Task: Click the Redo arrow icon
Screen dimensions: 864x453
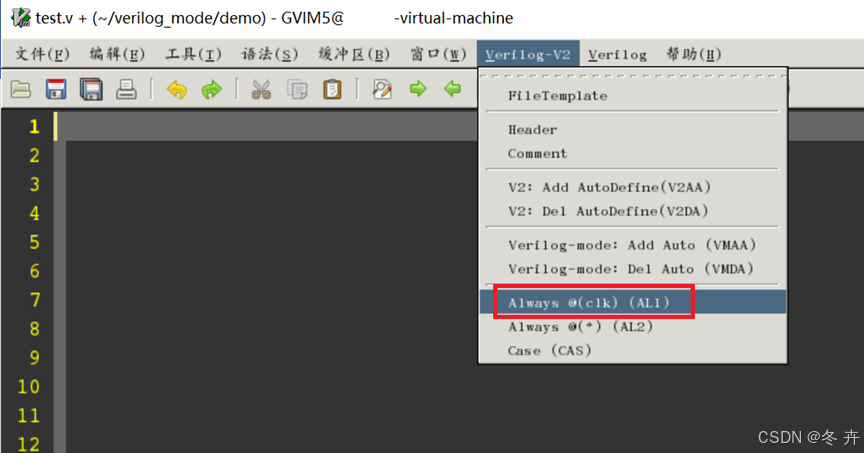Action: (x=211, y=89)
